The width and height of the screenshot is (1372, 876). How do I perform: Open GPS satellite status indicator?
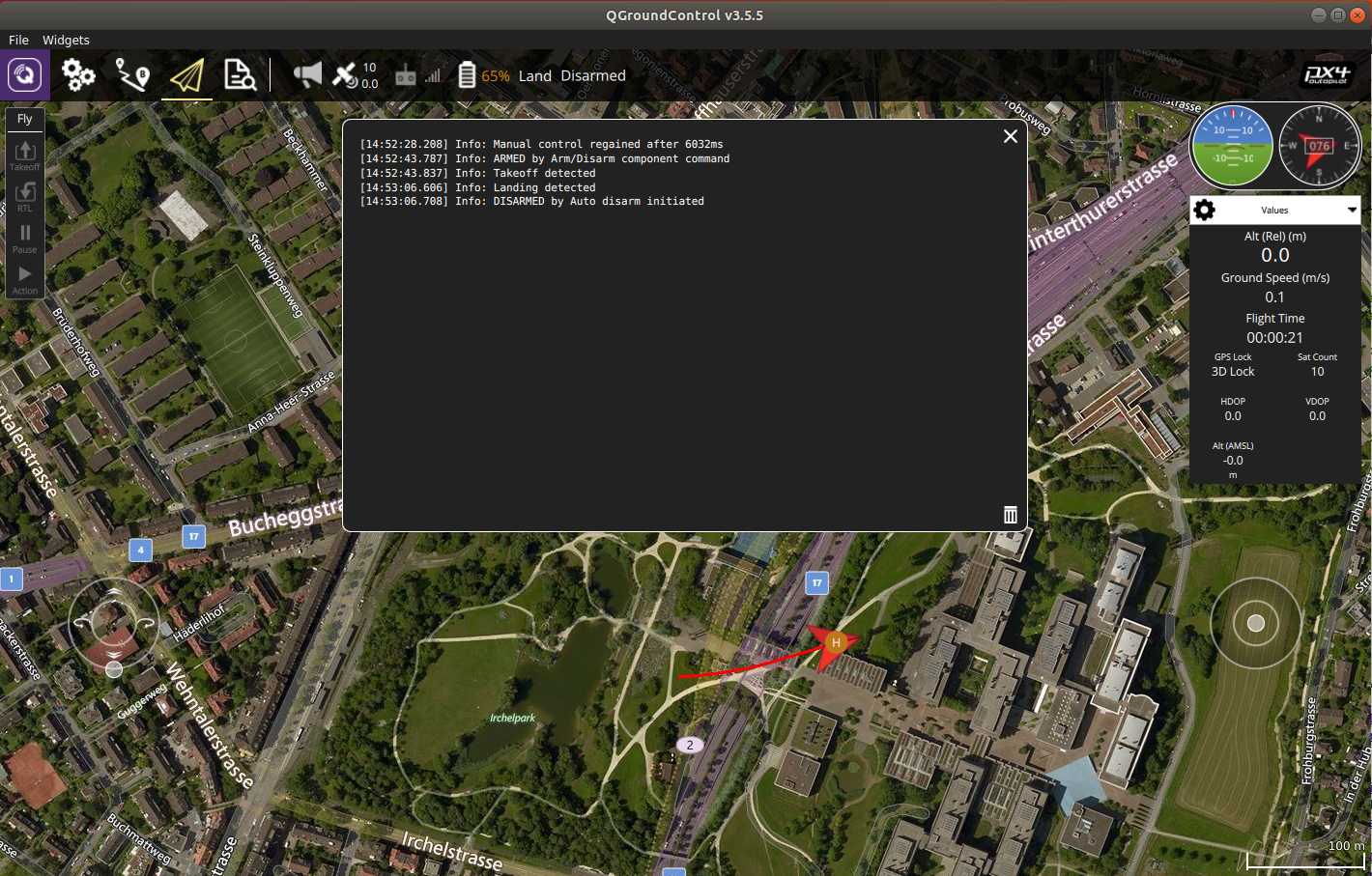click(x=355, y=75)
